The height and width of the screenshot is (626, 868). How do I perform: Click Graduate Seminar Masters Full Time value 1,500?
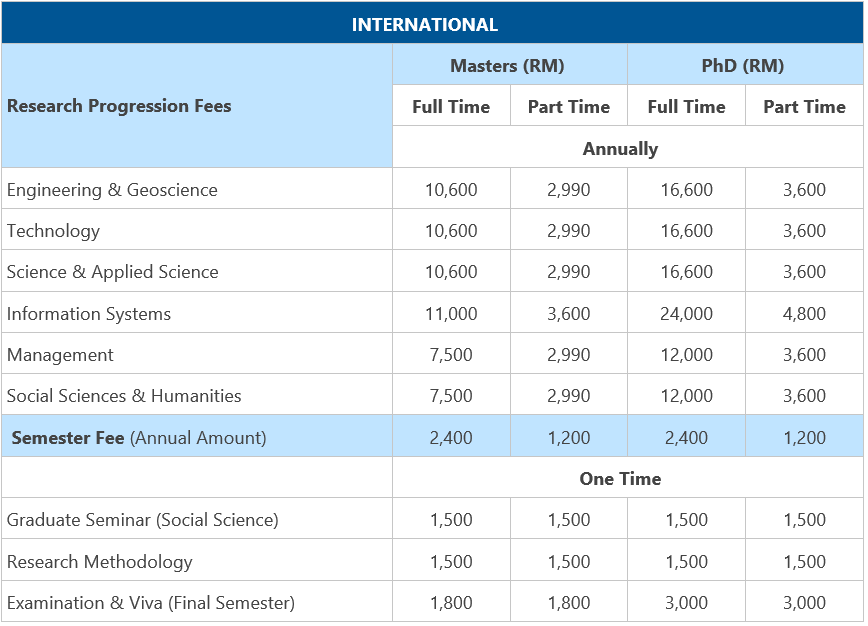tap(451, 520)
